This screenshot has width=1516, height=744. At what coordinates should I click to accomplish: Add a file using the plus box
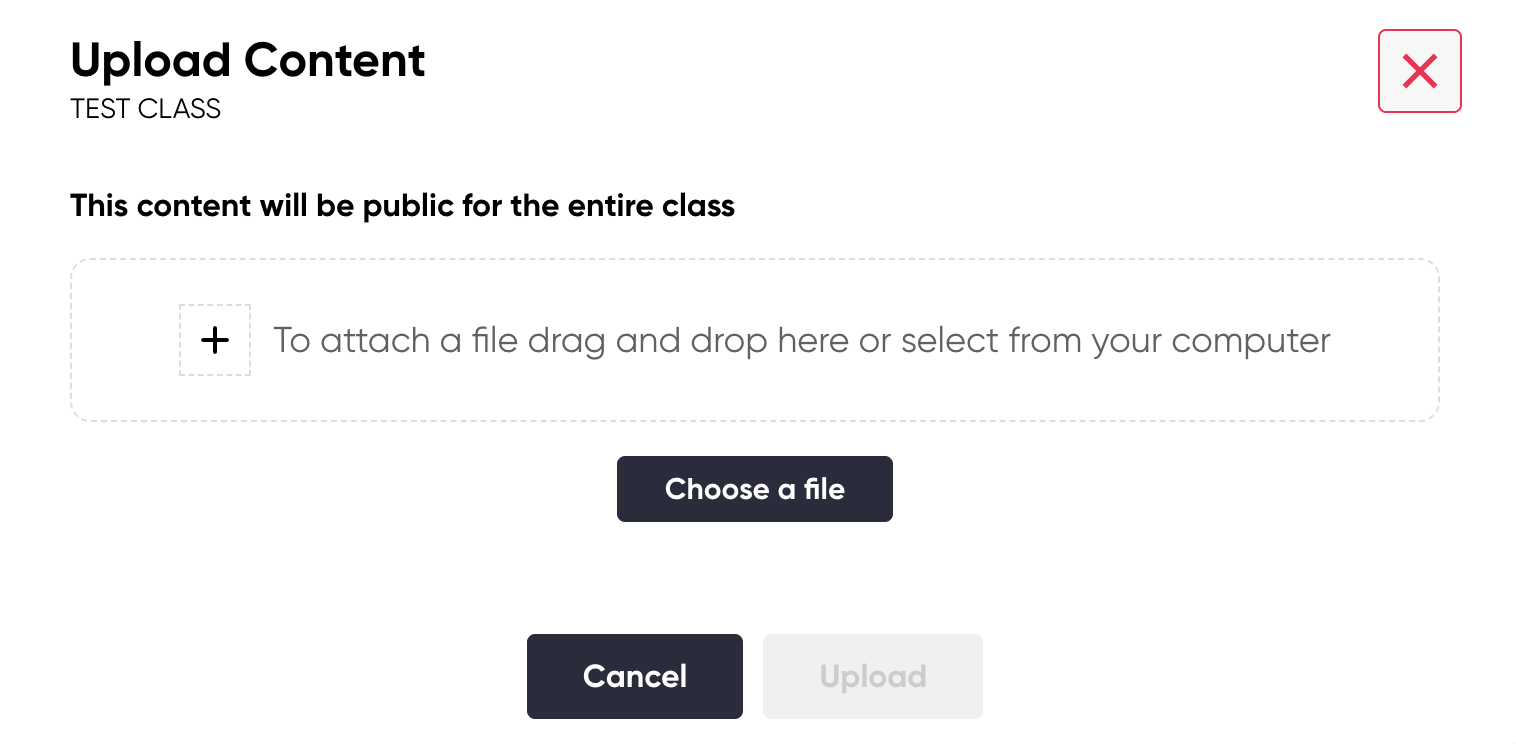[x=215, y=341]
